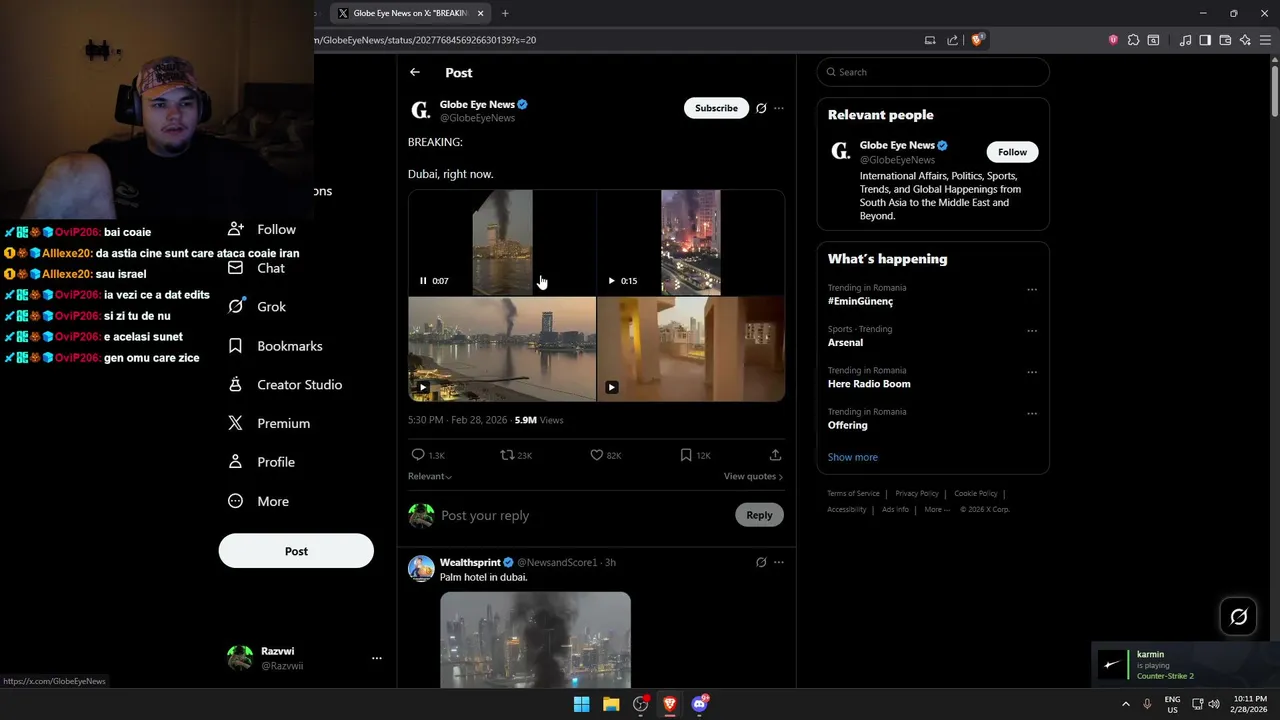Open Windows Start menu

(581, 704)
